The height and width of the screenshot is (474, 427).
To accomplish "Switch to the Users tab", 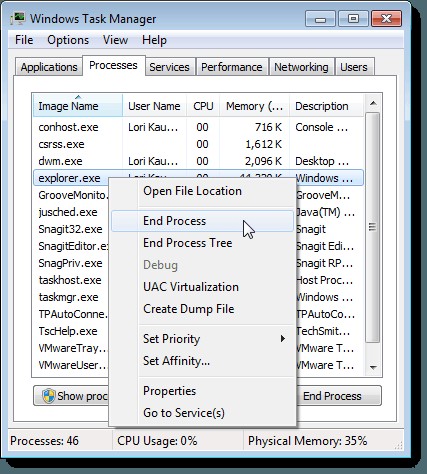I will tap(354, 67).
